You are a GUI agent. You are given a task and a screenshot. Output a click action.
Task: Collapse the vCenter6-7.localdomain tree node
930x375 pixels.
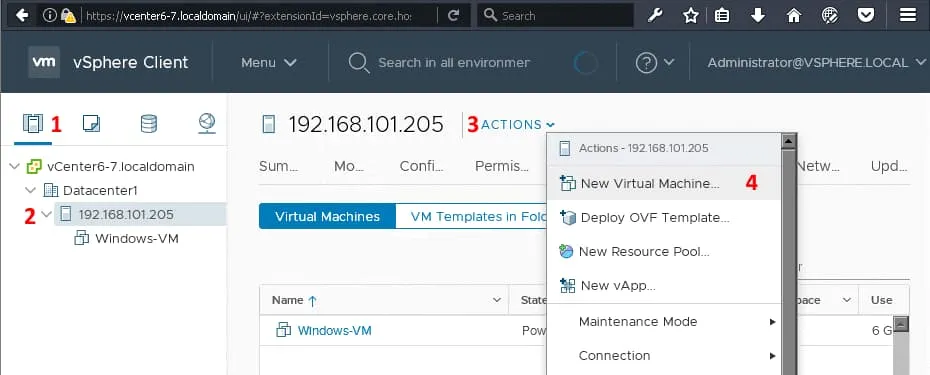15,167
